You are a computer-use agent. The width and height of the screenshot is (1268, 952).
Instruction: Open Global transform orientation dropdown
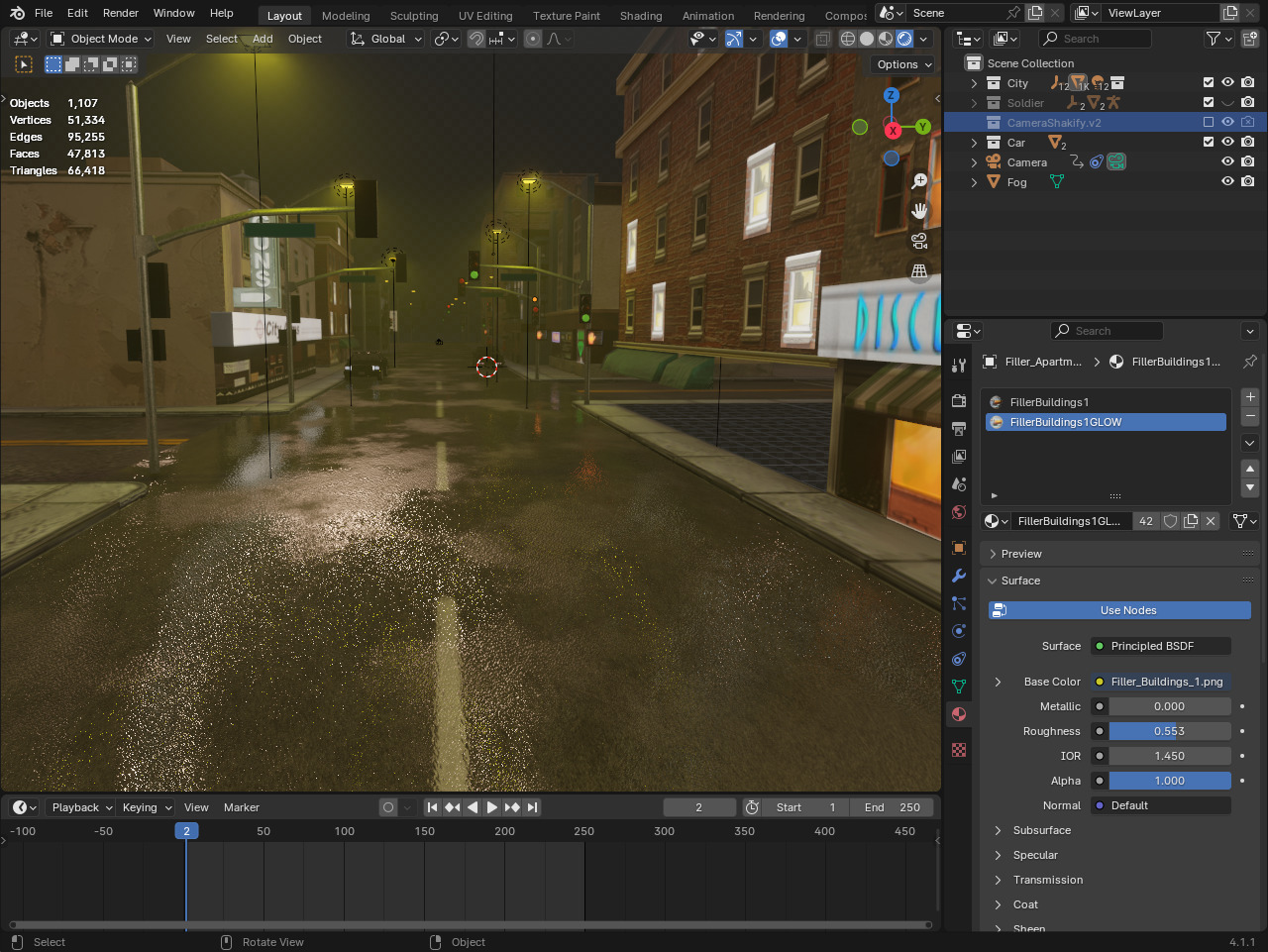(386, 39)
